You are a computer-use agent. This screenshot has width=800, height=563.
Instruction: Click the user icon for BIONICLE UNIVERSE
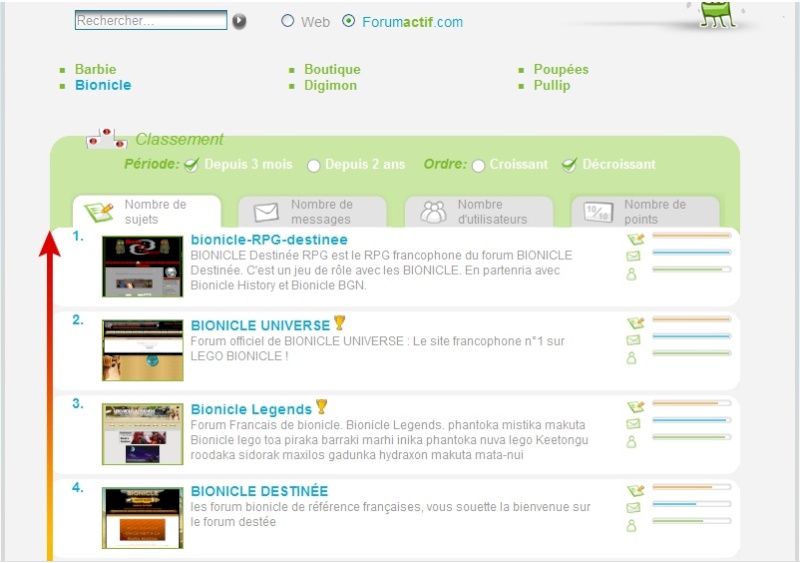click(x=632, y=358)
